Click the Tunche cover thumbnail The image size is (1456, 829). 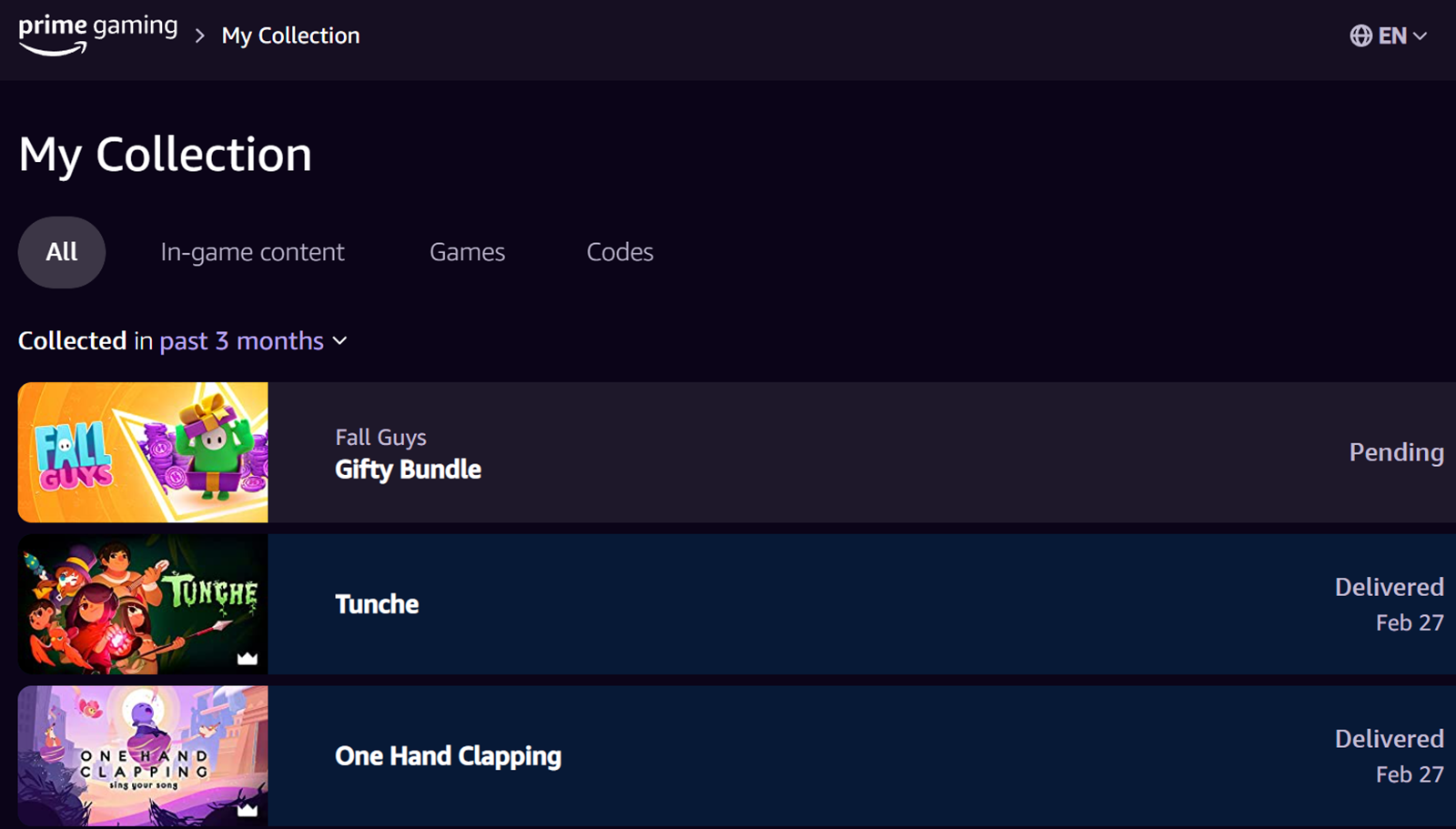pos(143,604)
